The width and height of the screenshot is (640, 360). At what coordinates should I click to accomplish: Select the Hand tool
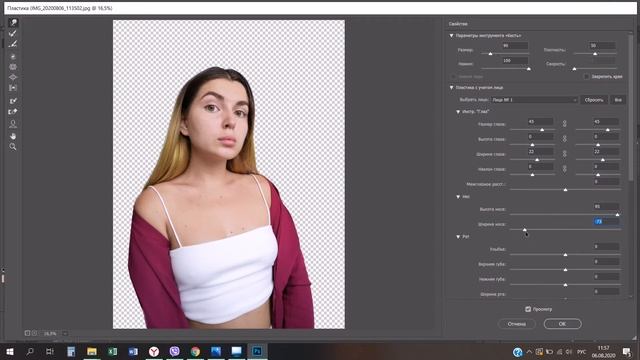[13, 136]
